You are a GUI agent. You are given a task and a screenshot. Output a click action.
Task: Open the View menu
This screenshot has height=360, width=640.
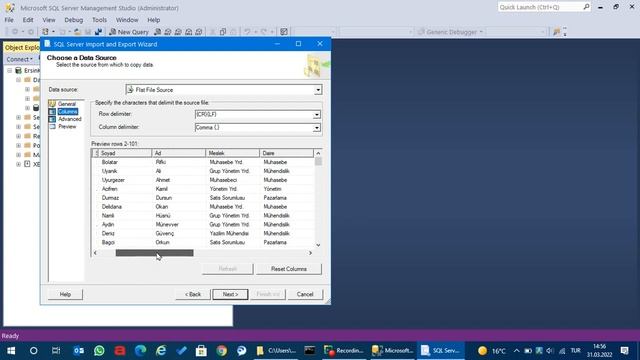point(49,20)
